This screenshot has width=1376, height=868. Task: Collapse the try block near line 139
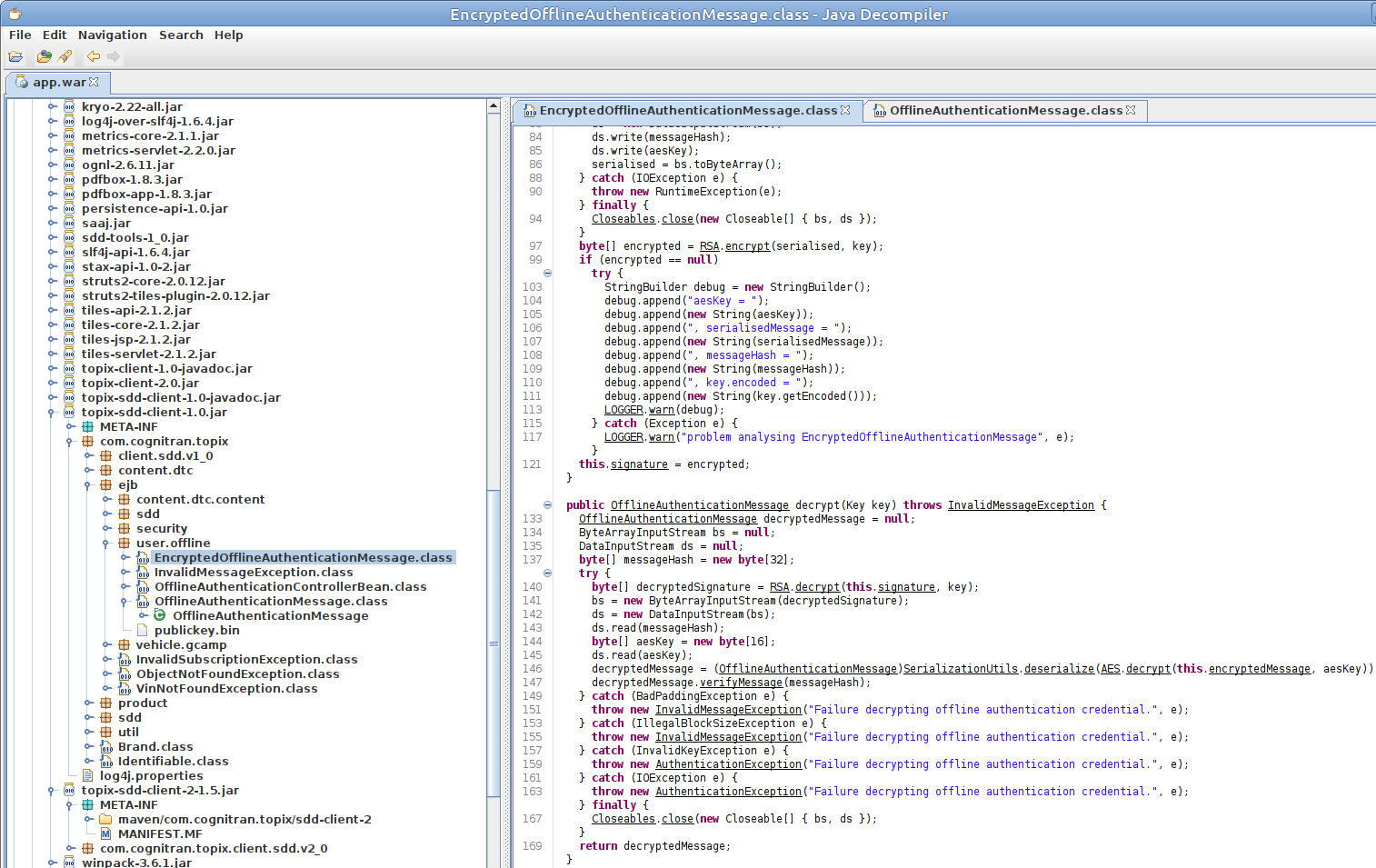(x=547, y=573)
